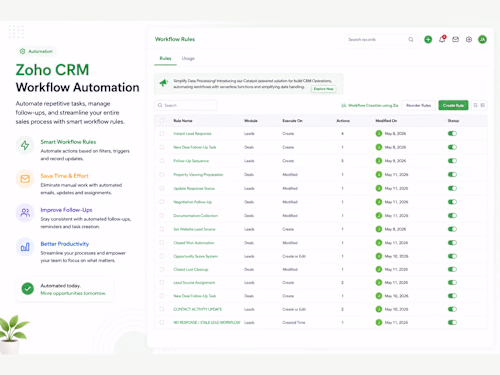Click the Rule Name column header
500x375 pixels.
click(183, 121)
